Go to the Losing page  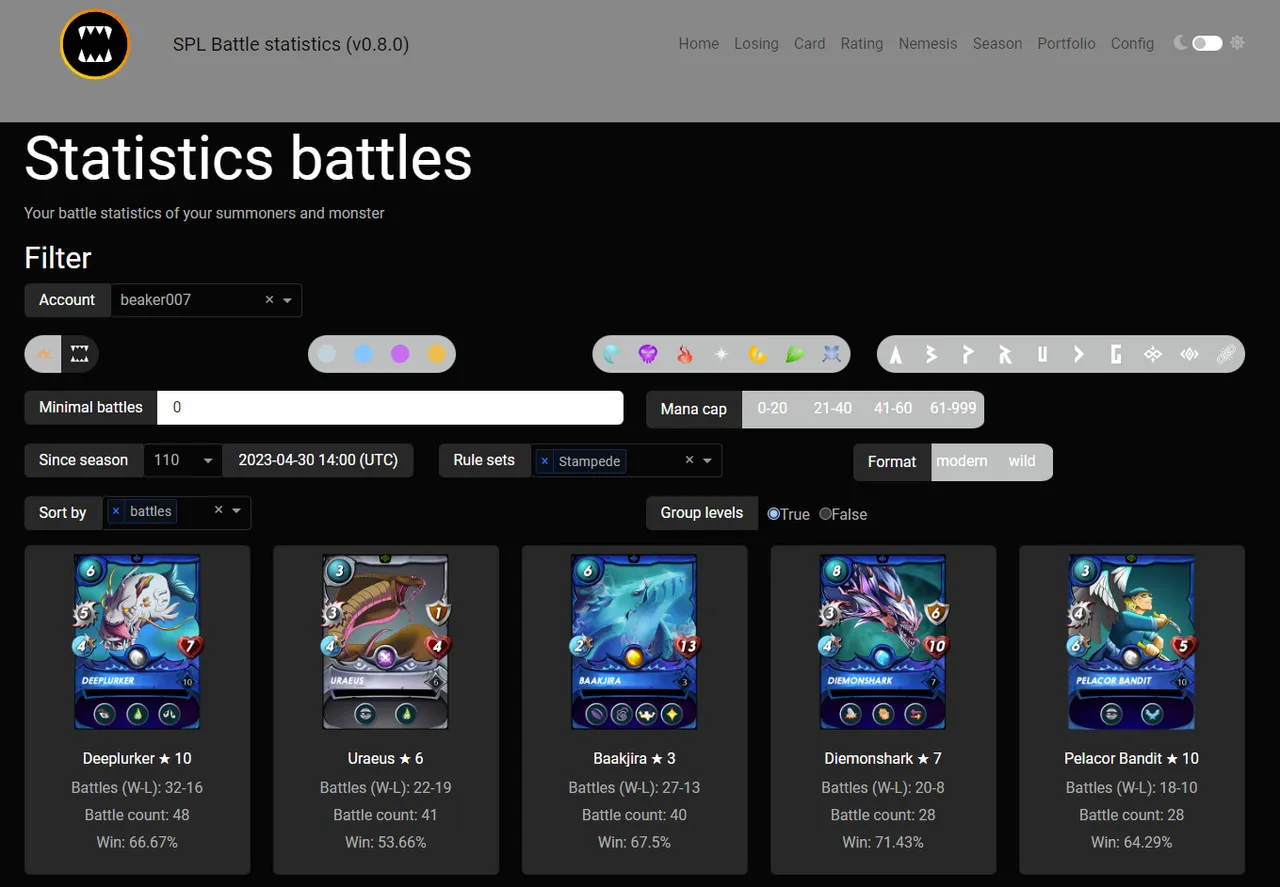pos(756,43)
